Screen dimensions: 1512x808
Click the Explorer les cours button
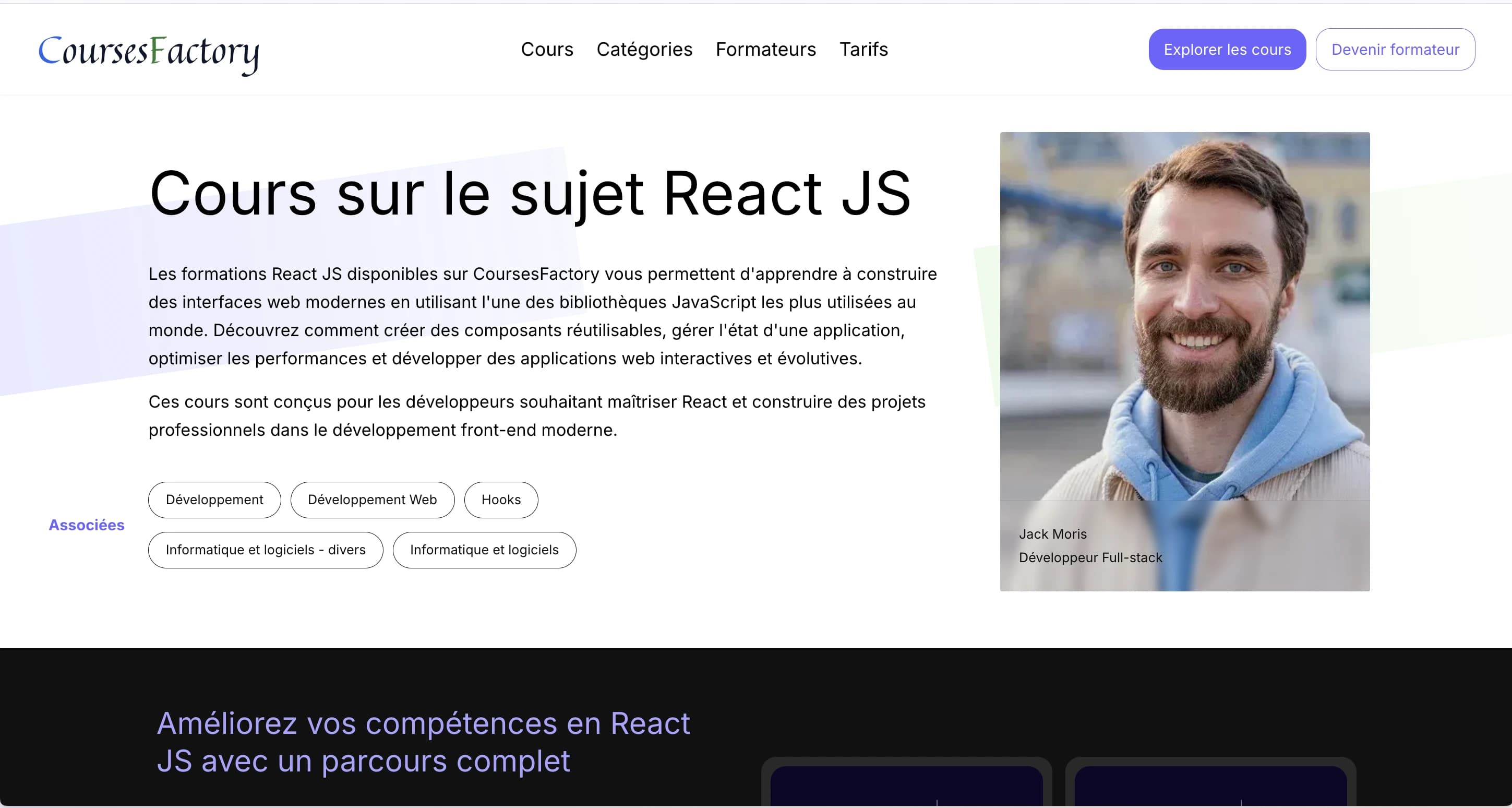click(x=1227, y=49)
